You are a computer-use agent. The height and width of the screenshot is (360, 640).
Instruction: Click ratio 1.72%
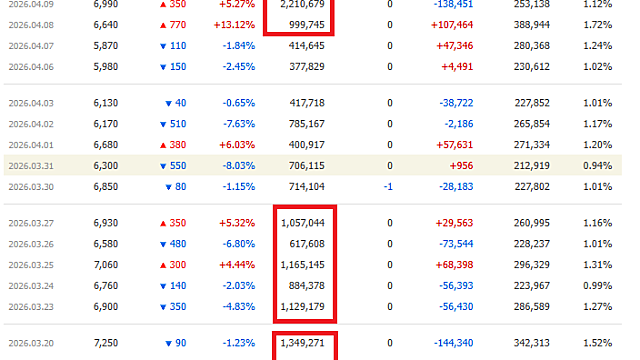(x=598, y=25)
